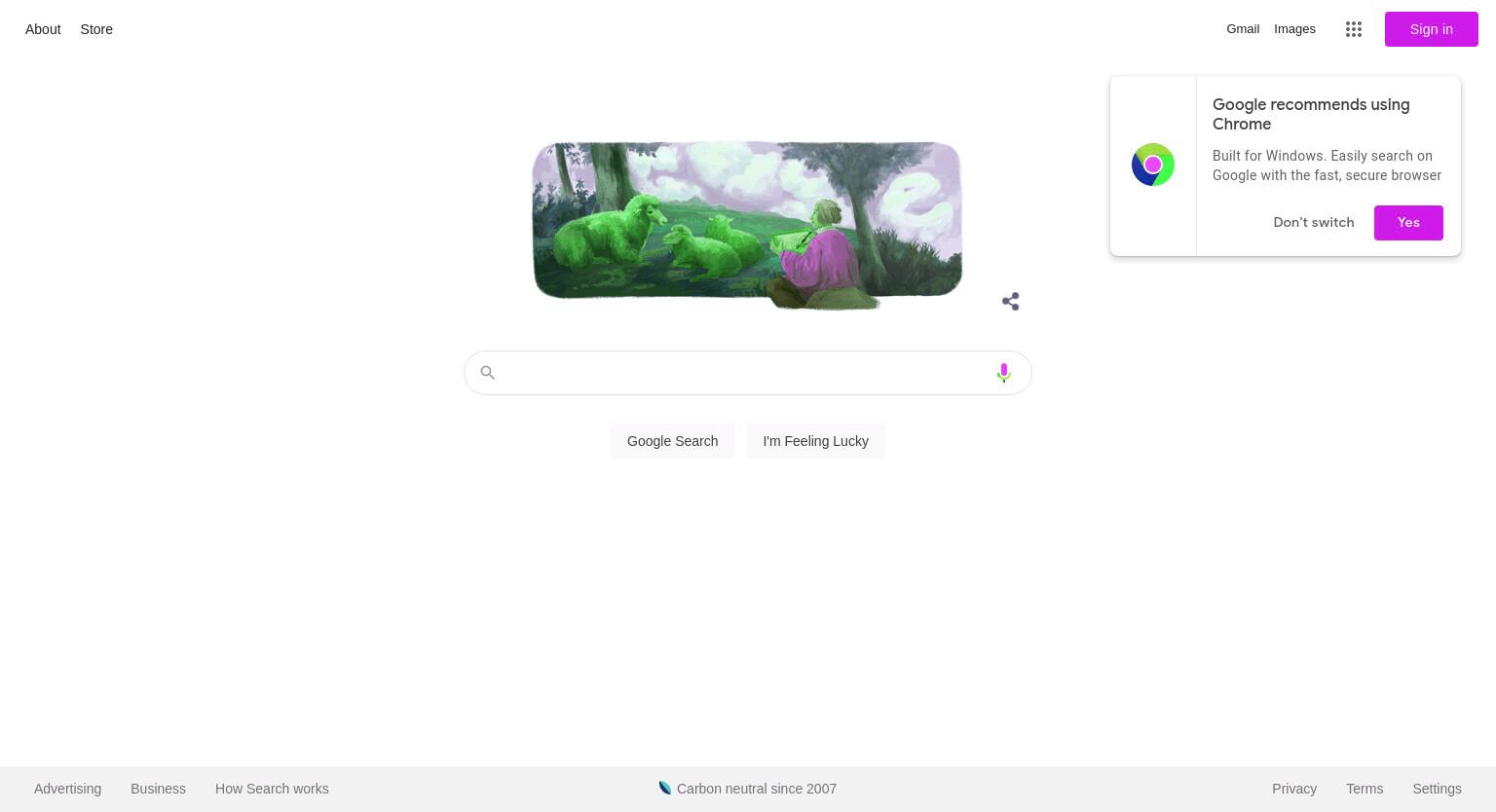Focus the Google search text box
The width and height of the screenshot is (1496, 812).
pyautogui.click(x=747, y=373)
